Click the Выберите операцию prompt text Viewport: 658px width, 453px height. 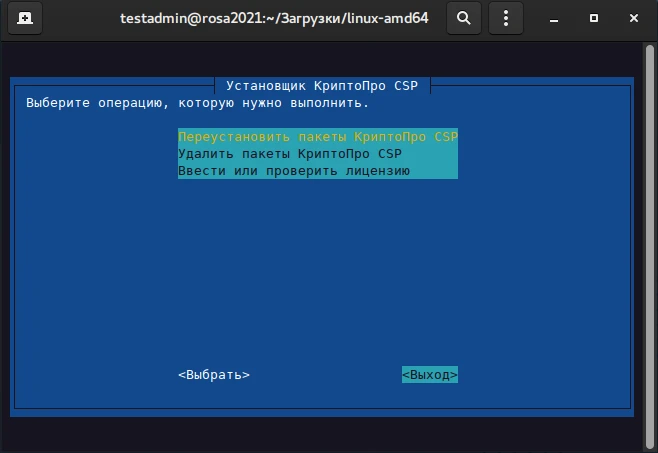click(x=198, y=103)
